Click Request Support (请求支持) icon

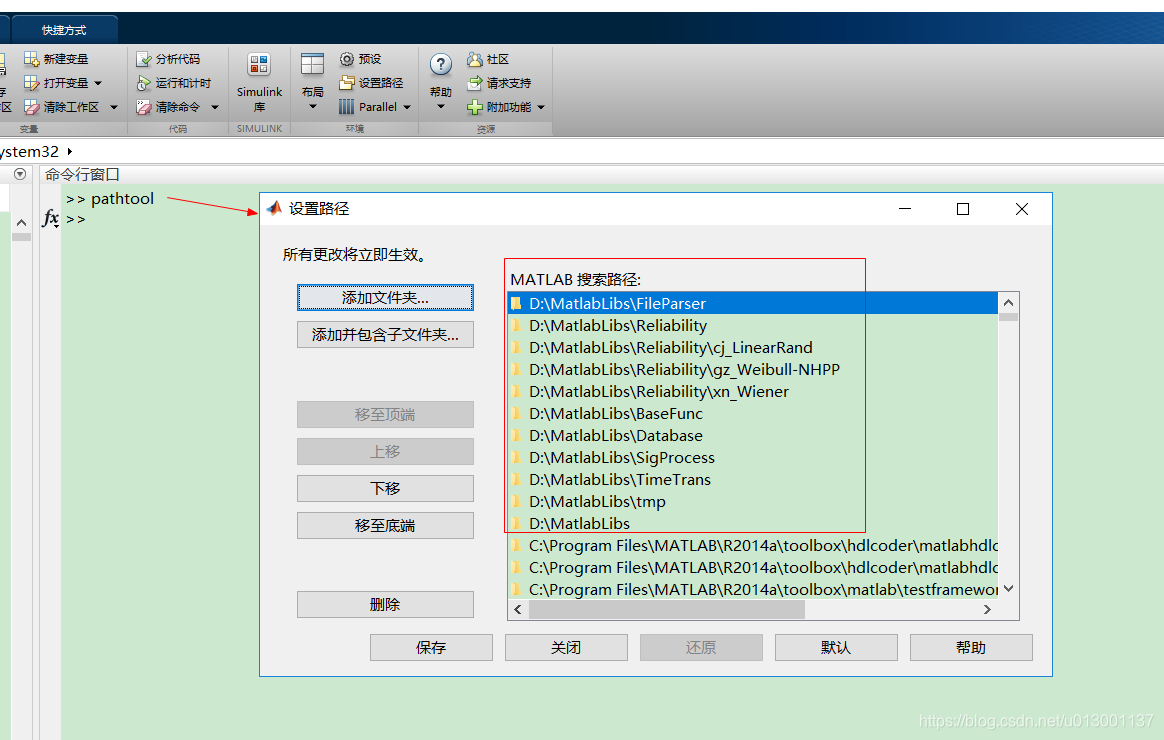click(x=474, y=83)
